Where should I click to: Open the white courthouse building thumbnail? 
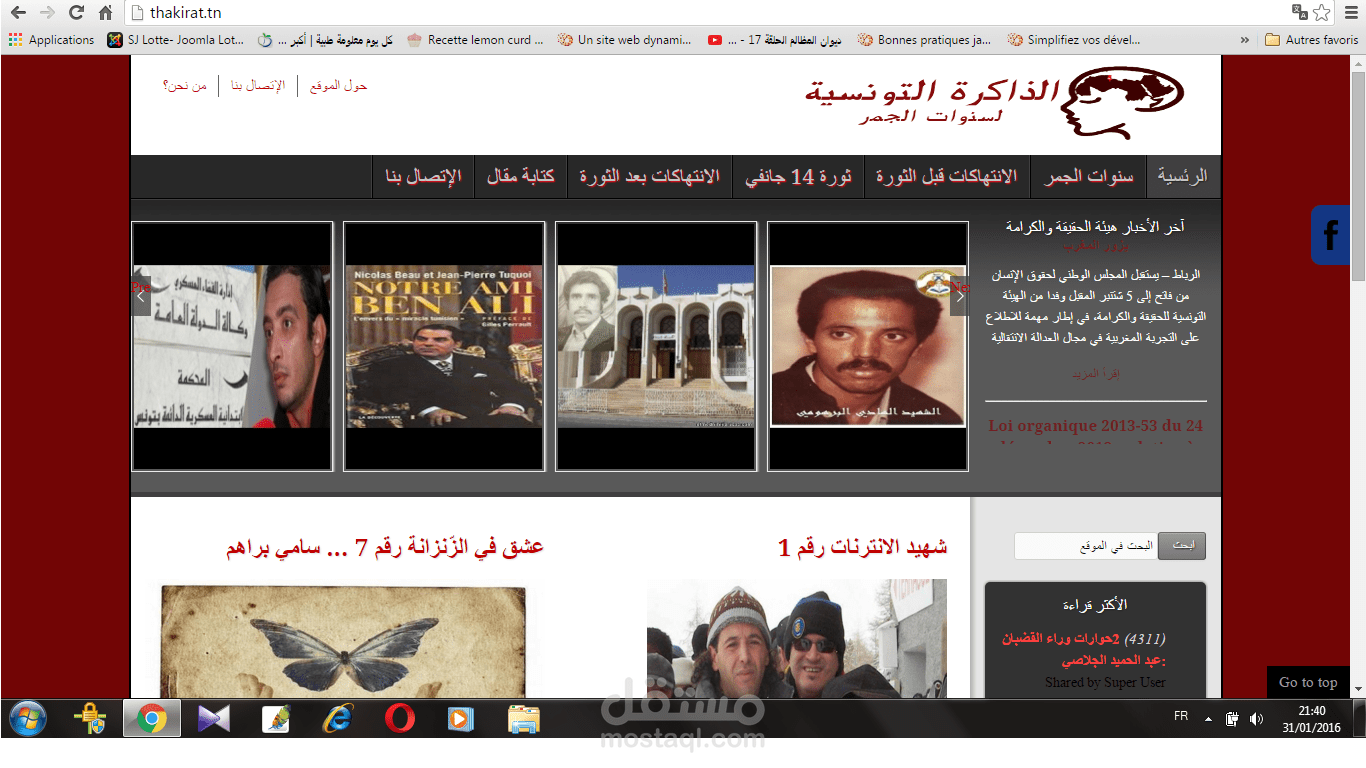coord(656,346)
